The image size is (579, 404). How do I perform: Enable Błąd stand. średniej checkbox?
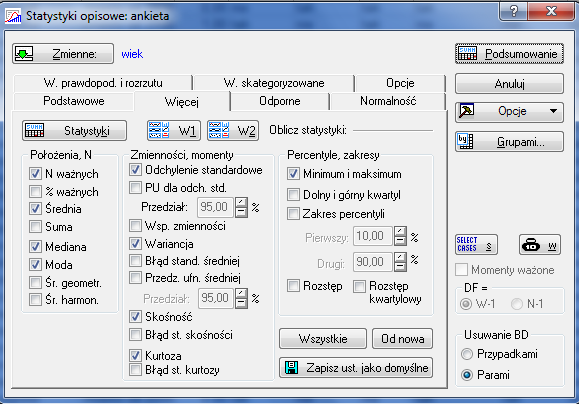point(136,261)
